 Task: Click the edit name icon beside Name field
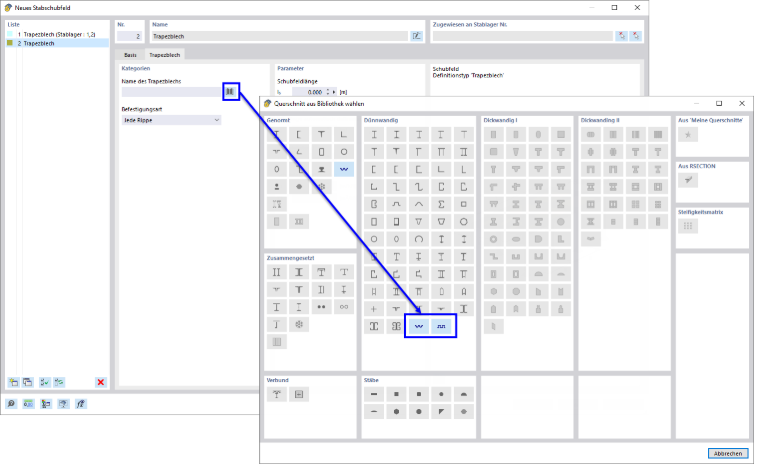click(416, 36)
